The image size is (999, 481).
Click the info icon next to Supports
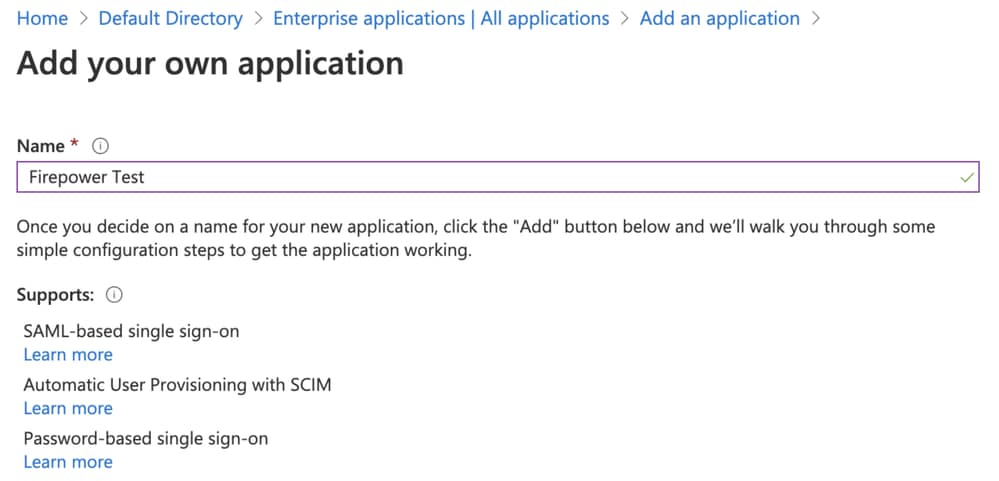(x=114, y=295)
